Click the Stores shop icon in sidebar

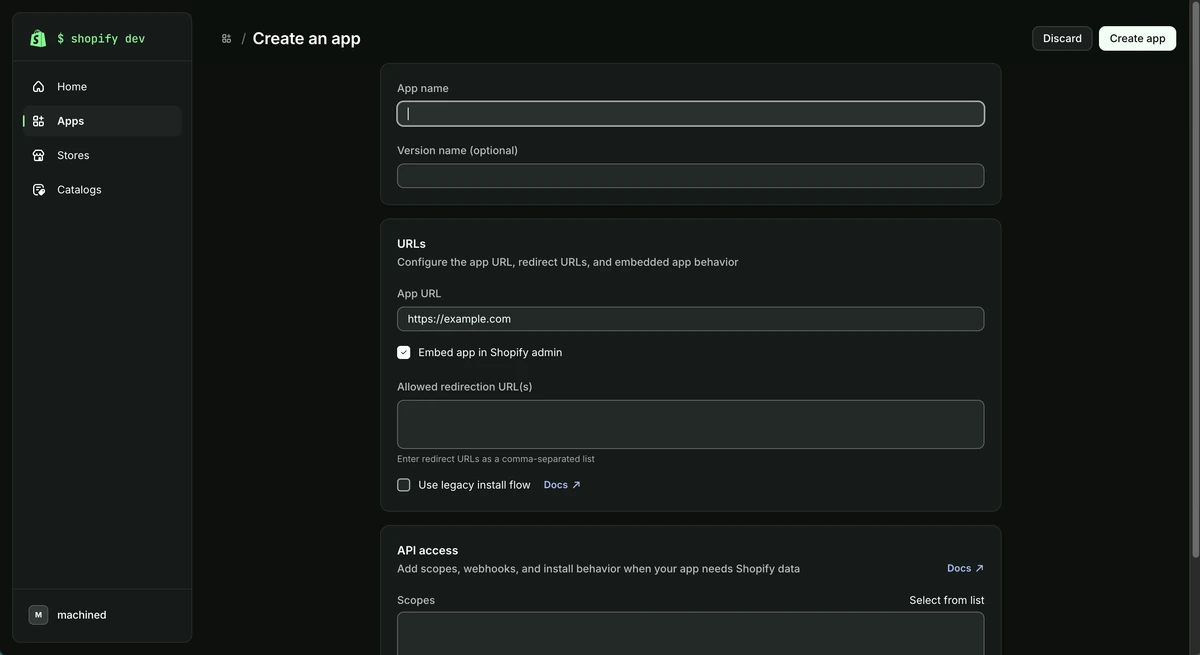(x=38, y=155)
